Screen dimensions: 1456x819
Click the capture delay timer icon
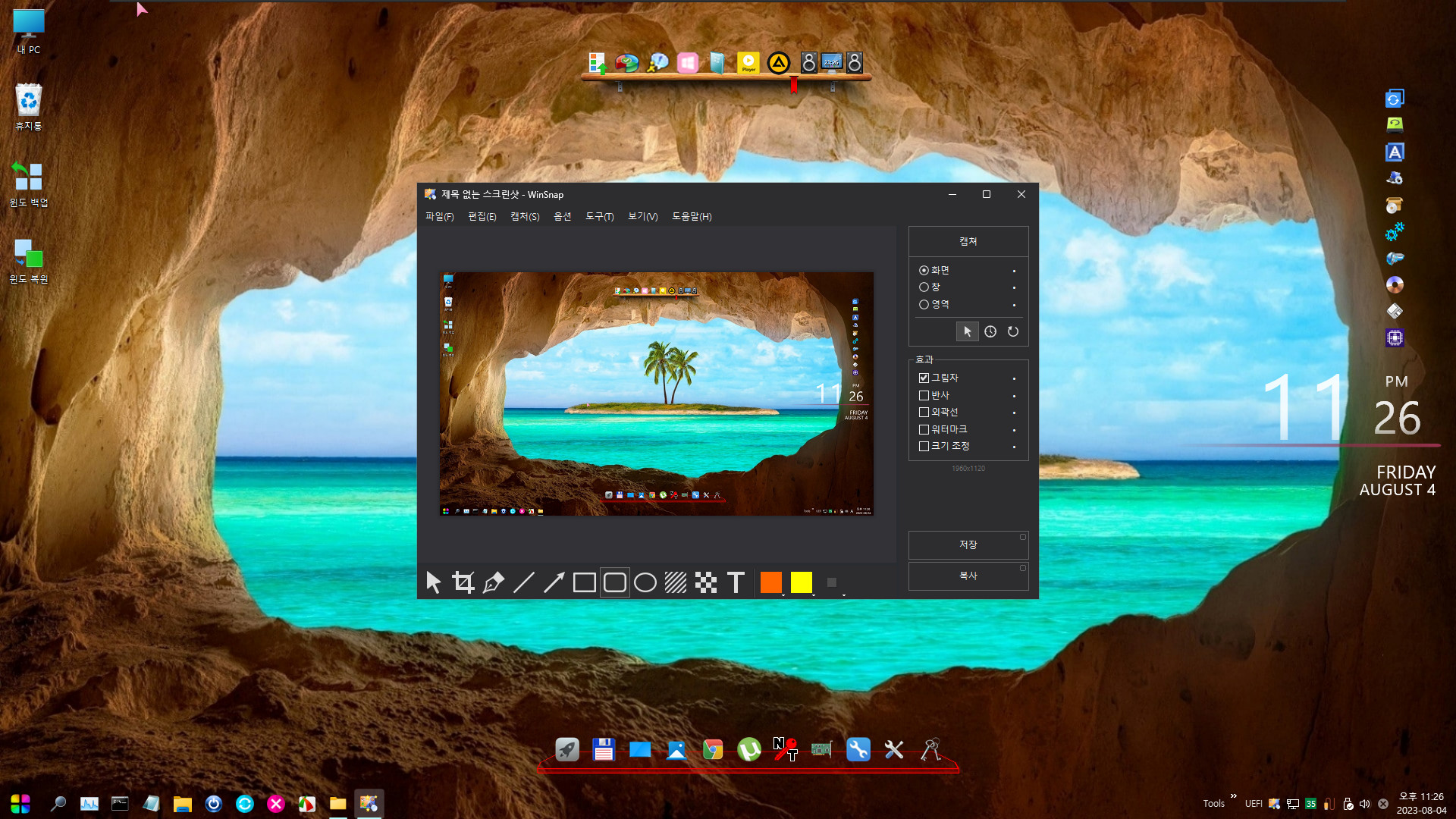(990, 331)
